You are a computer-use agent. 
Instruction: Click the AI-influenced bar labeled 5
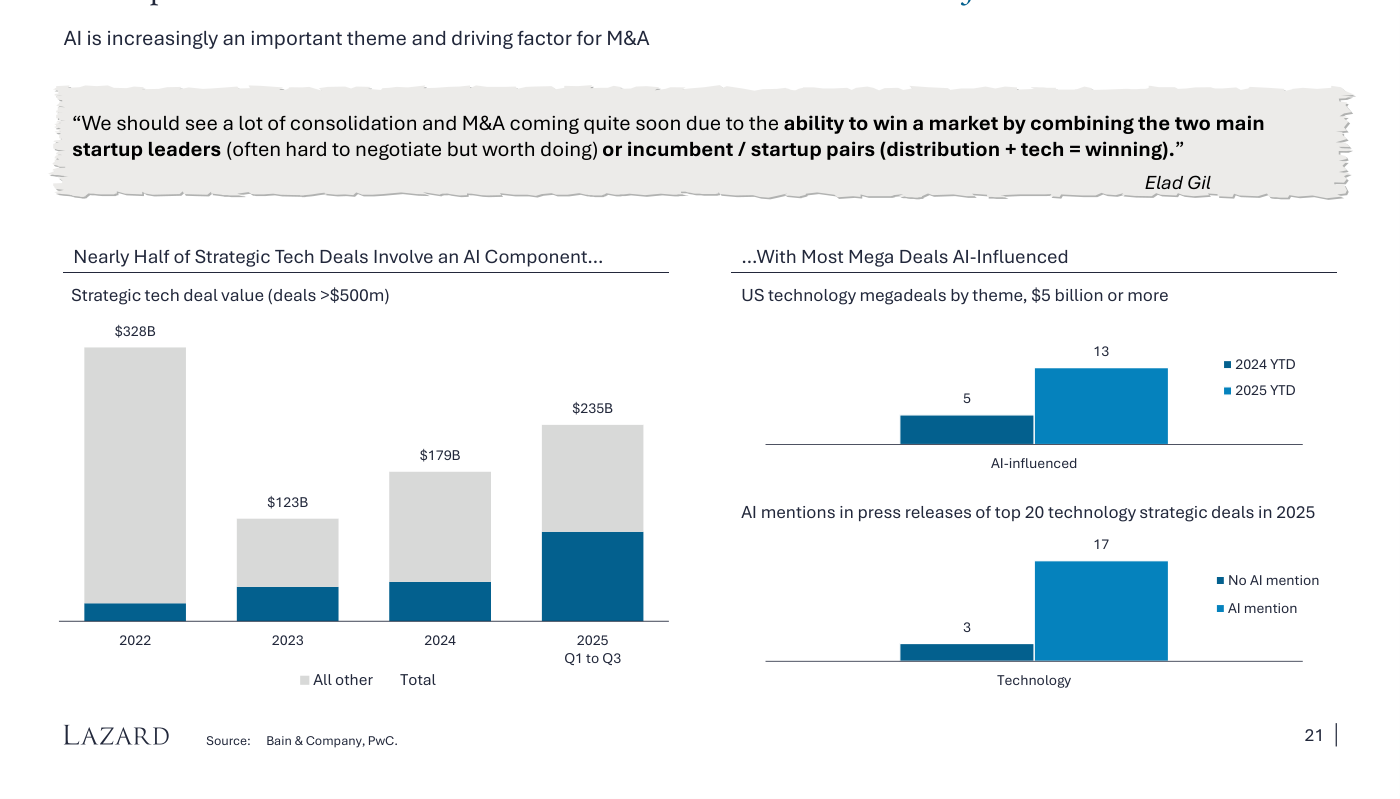click(966, 429)
